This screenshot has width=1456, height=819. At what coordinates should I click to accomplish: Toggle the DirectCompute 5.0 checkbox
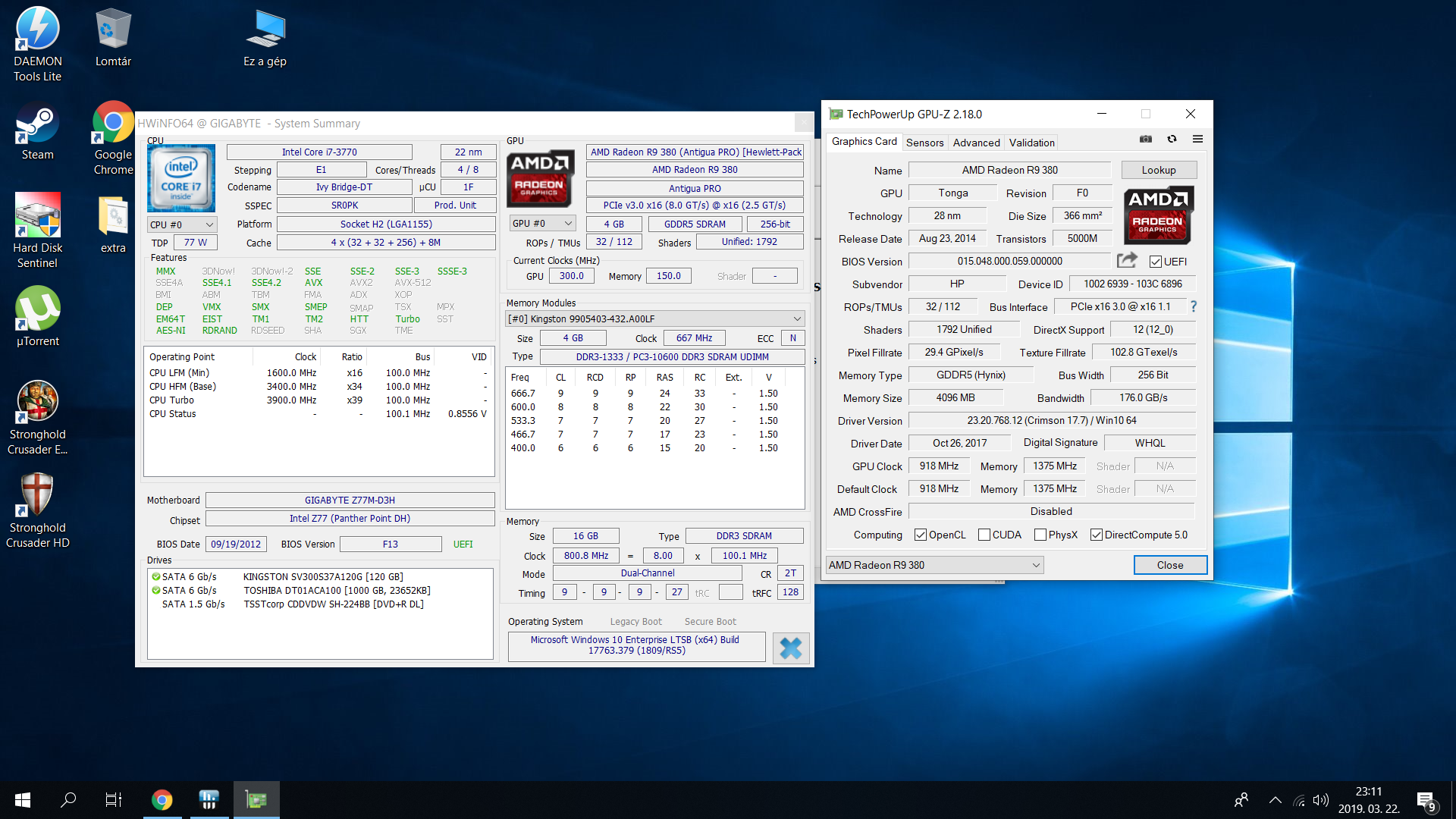click(x=1097, y=535)
